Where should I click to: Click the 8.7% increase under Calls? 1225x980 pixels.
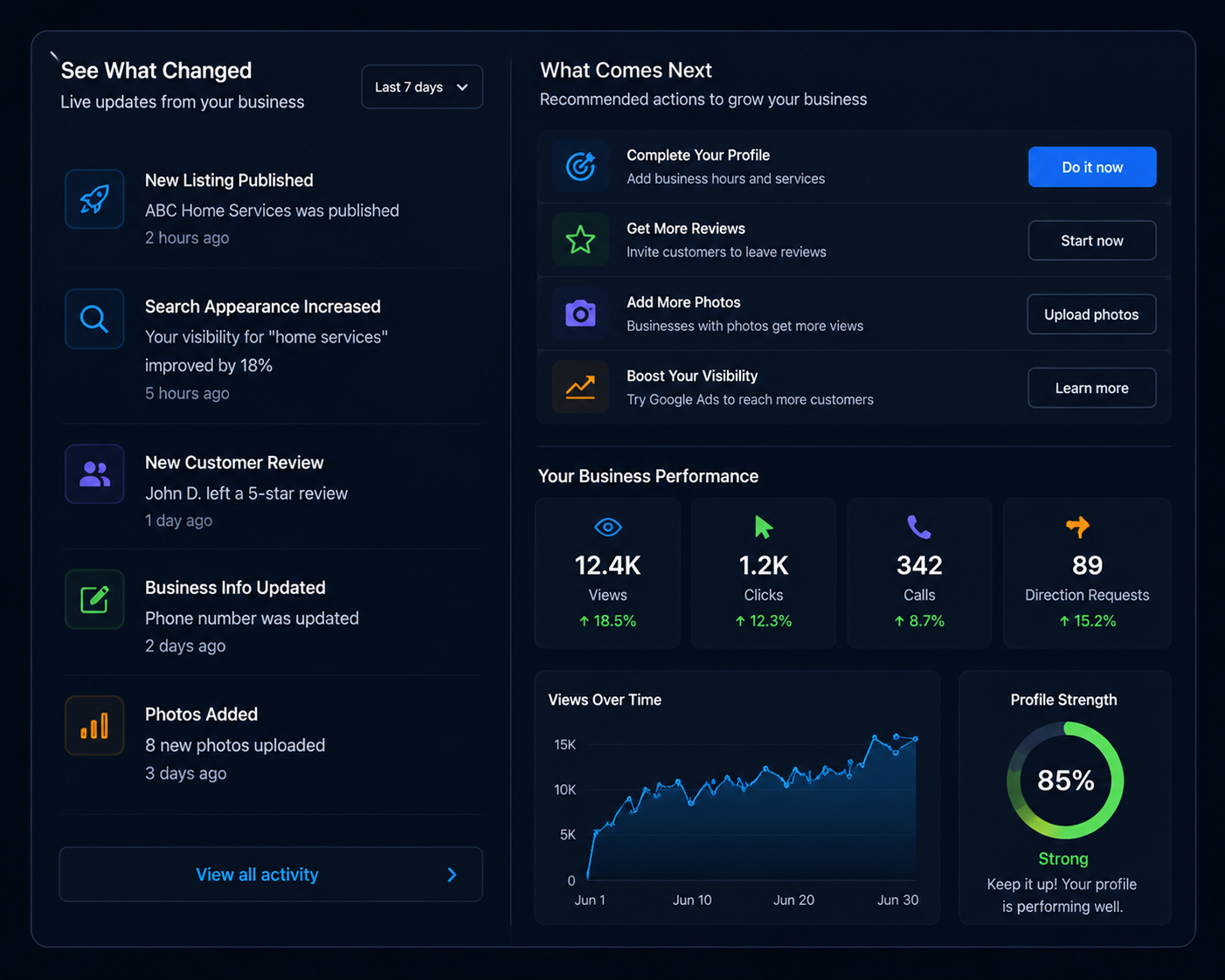919,621
